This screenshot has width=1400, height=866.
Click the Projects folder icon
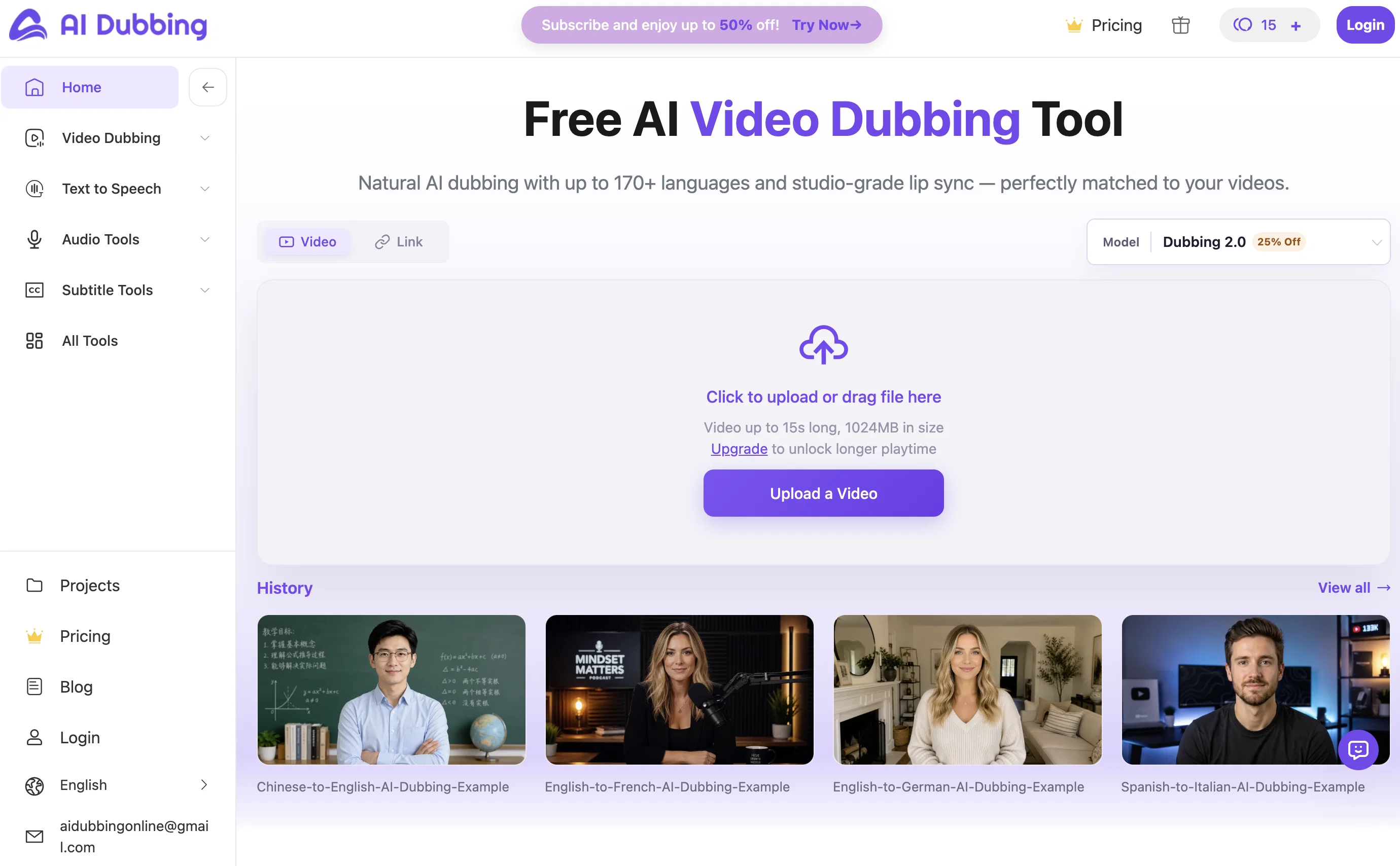(34, 585)
